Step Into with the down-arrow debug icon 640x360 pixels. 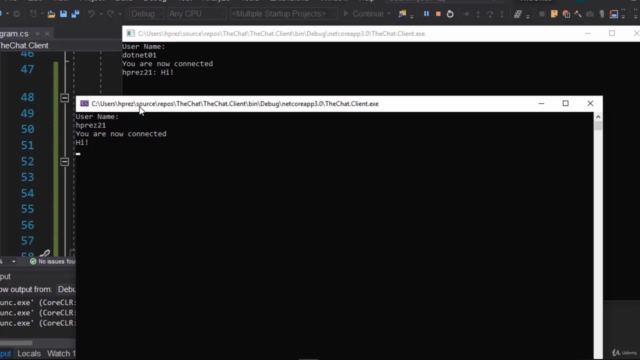point(478,14)
